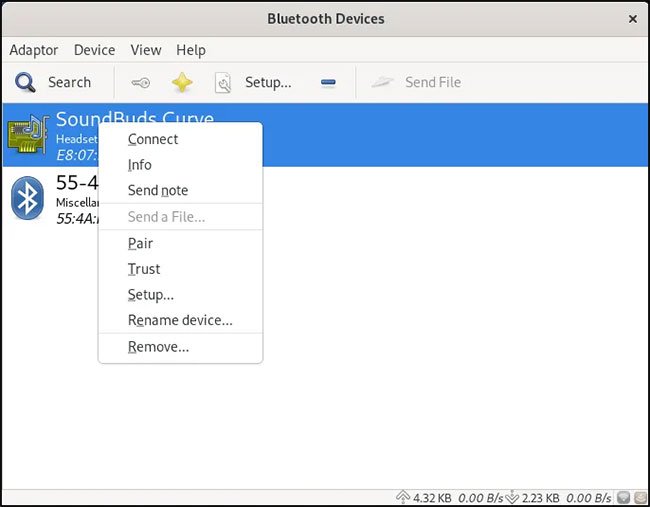
Task: Click the 55-4 device name text
Action: pos(77,183)
